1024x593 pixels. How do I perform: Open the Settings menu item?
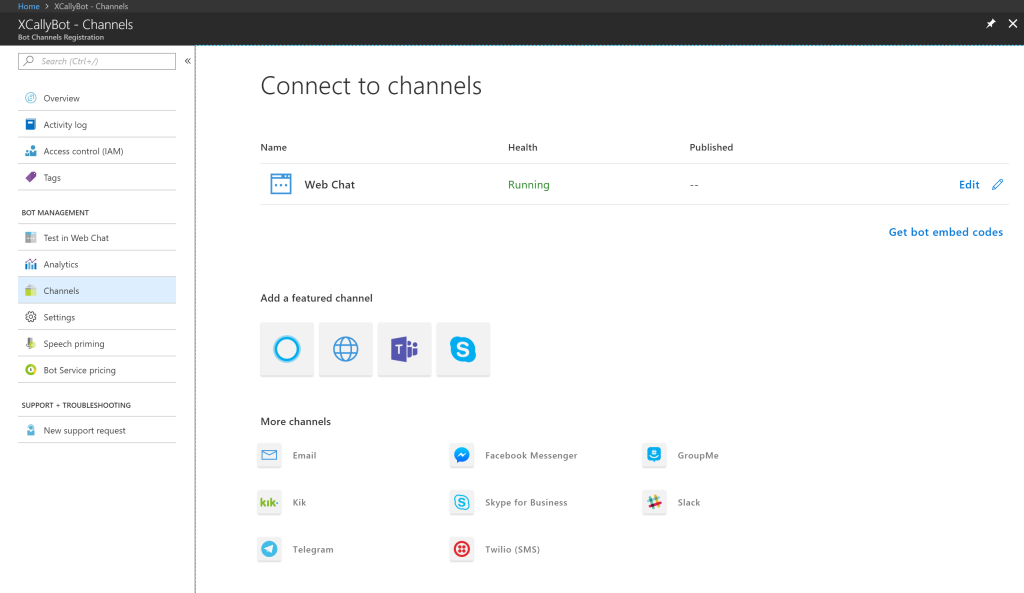click(97, 317)
